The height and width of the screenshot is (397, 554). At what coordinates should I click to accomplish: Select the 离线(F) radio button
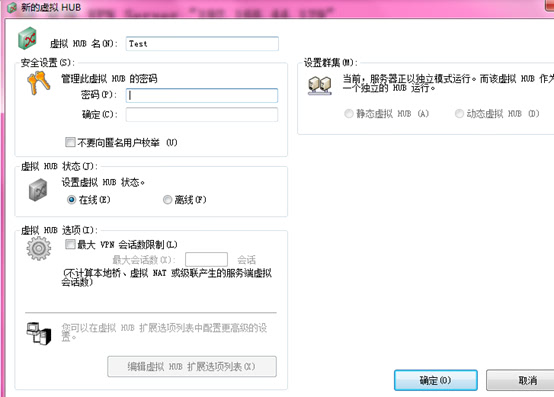coord(167,200)
